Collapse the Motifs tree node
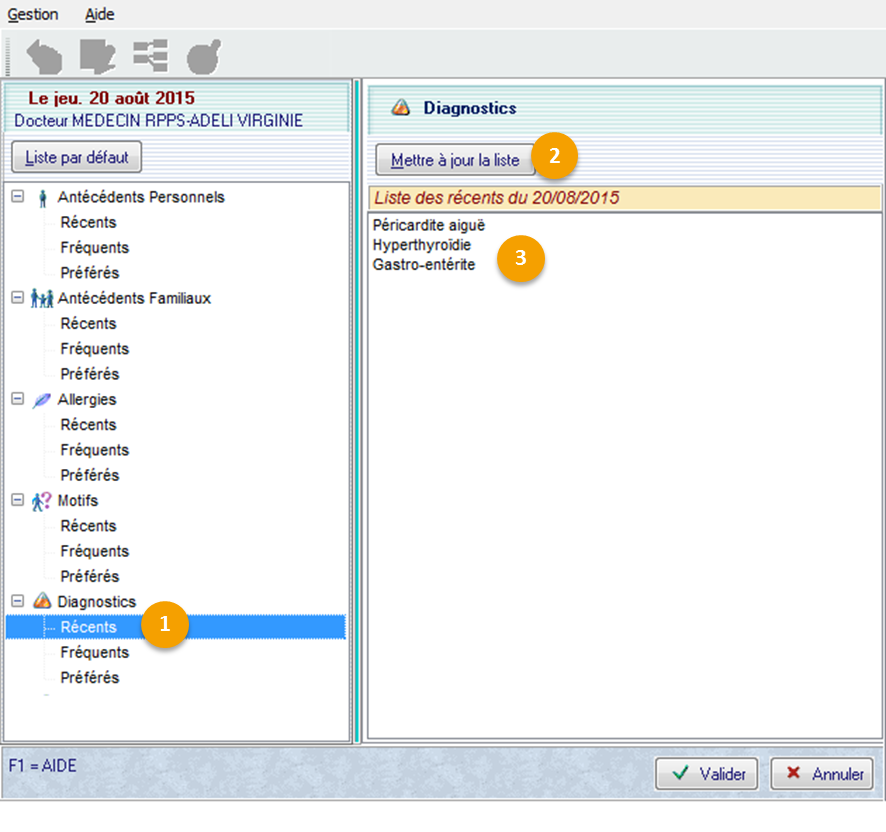 [17, 500]
